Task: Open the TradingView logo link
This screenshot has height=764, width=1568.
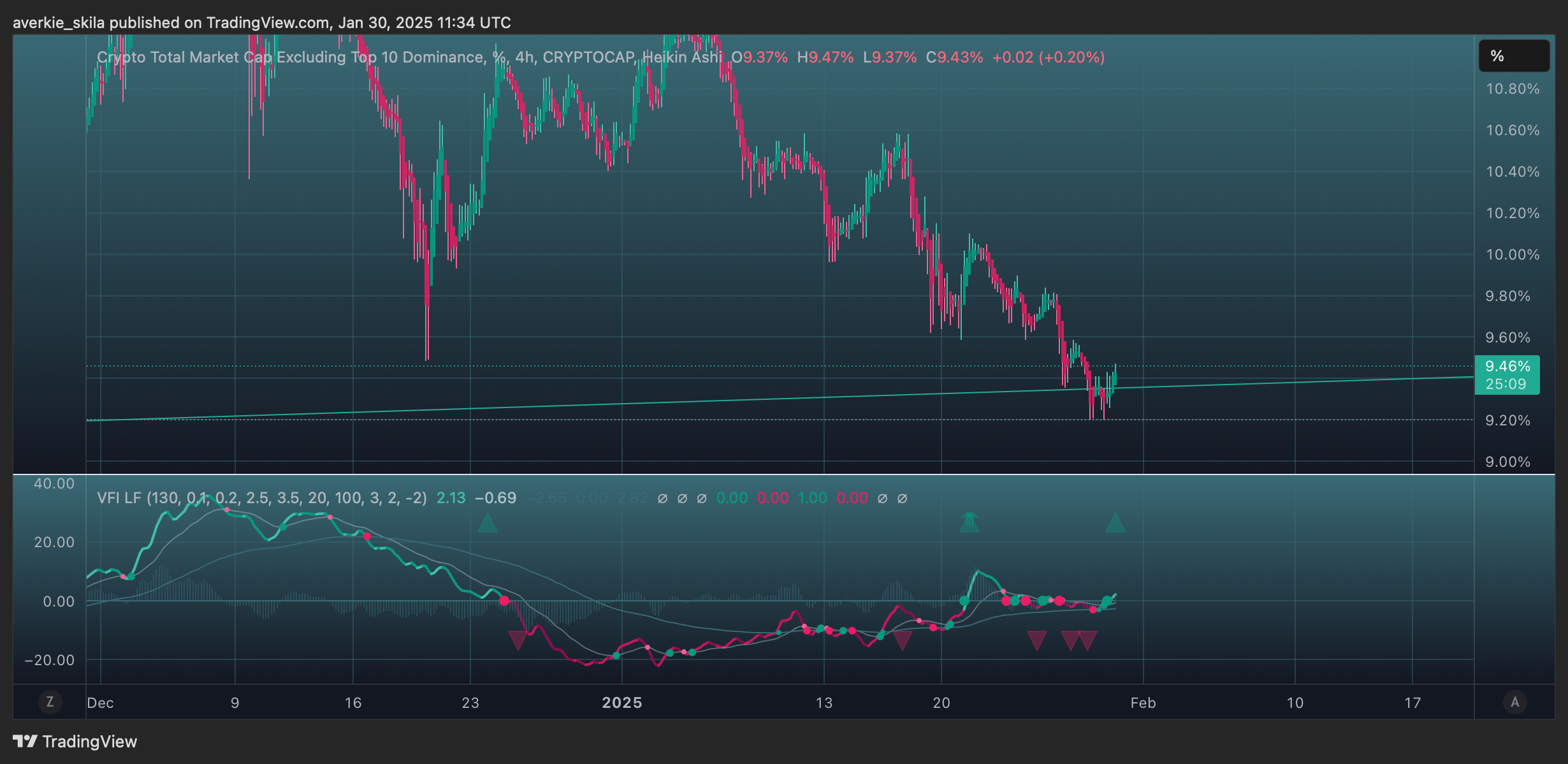Action: coord(75,742)
